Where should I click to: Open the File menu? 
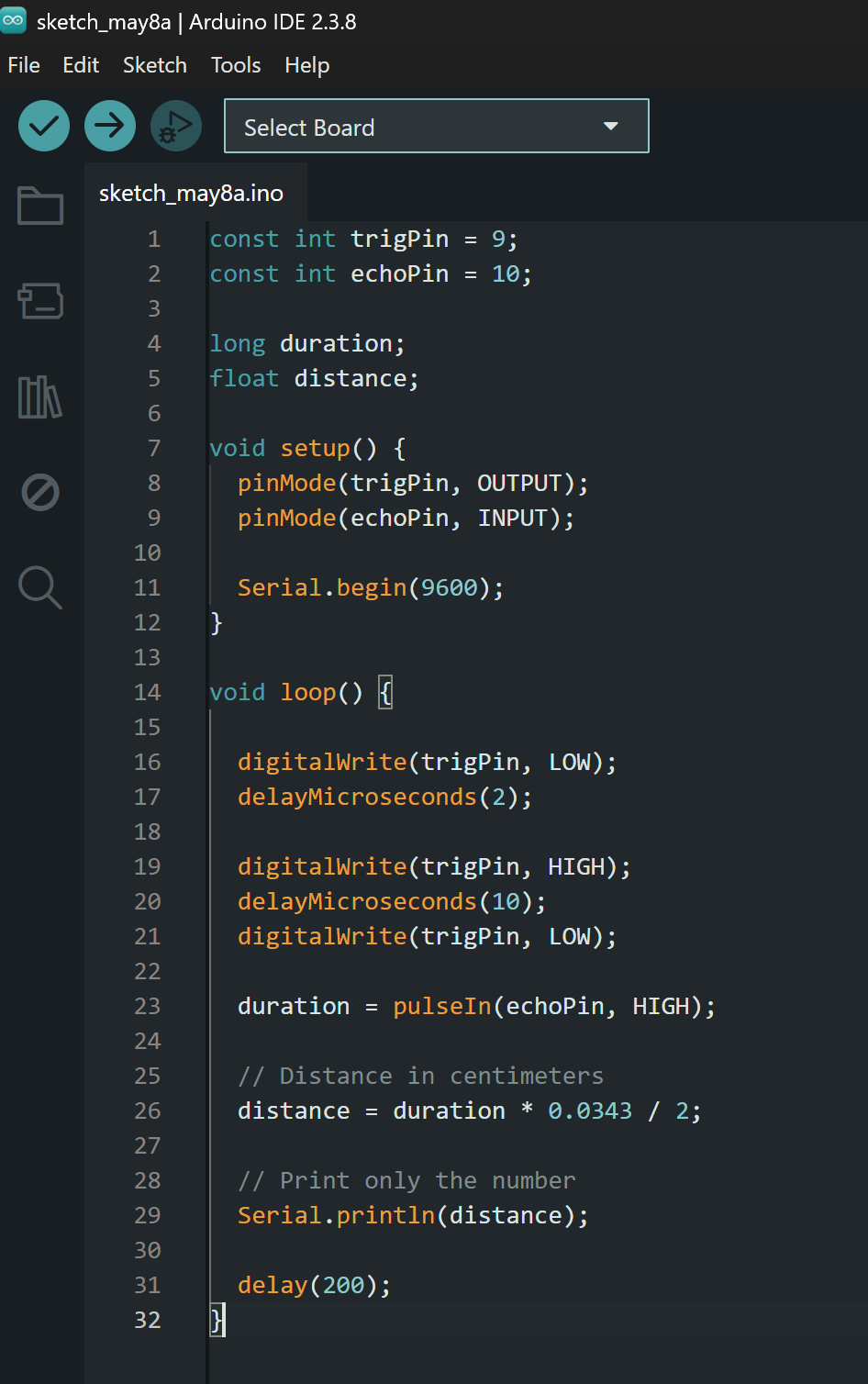pyautogui.click(x=24, y=65)
